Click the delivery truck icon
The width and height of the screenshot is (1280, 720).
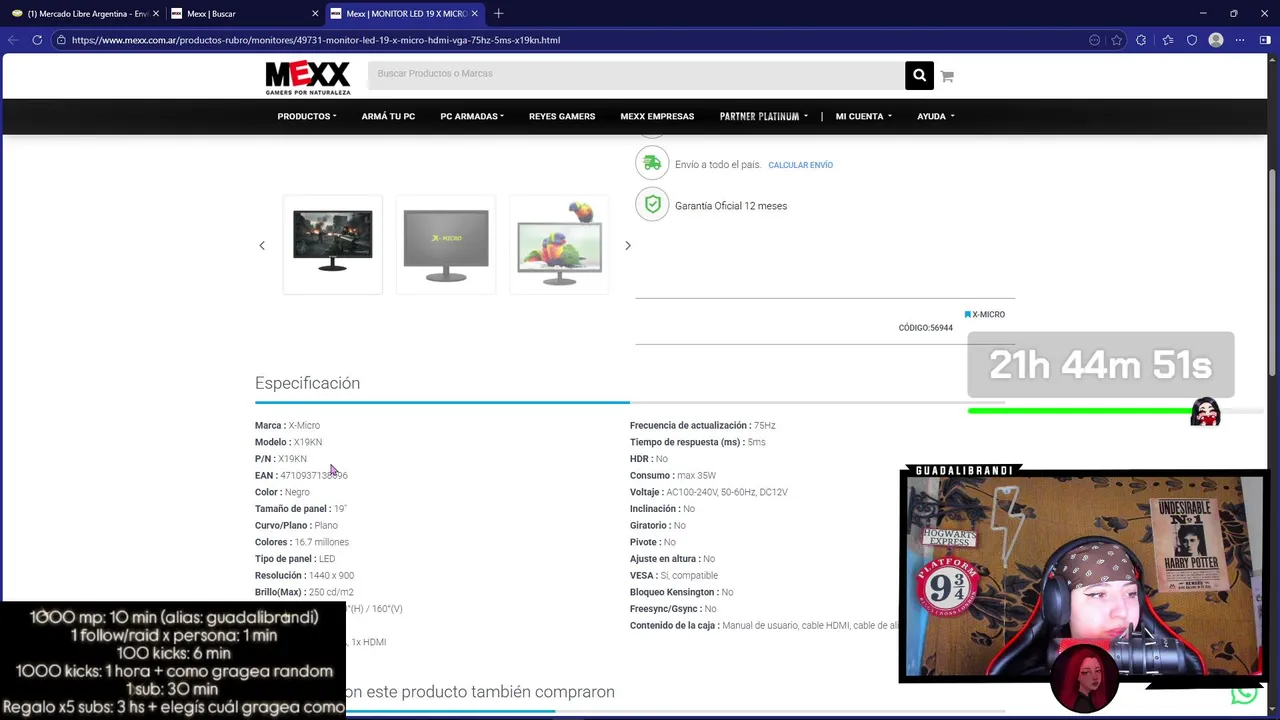coord(652,163)
